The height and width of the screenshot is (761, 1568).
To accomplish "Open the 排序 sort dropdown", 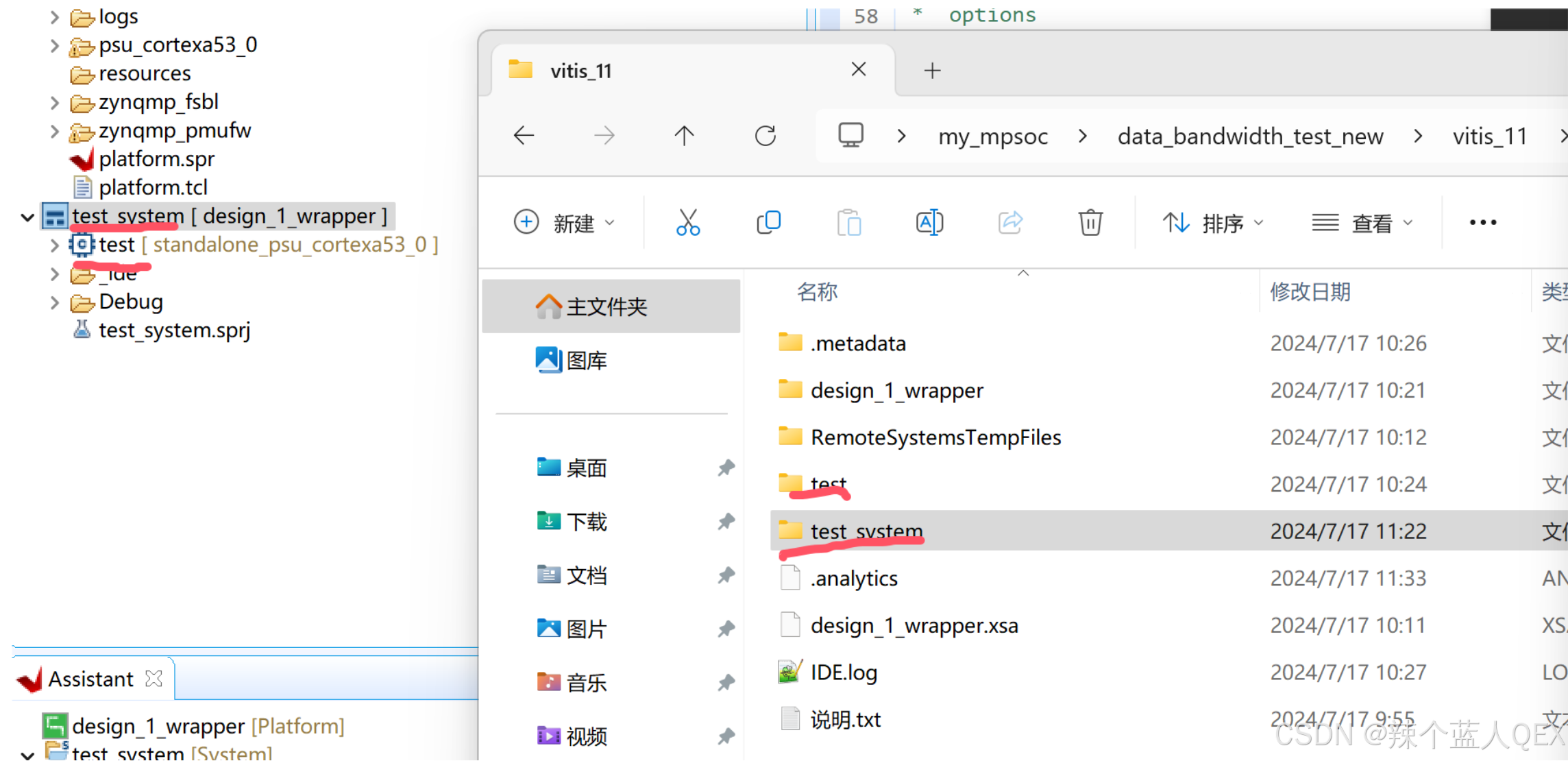I will 1213,223.
